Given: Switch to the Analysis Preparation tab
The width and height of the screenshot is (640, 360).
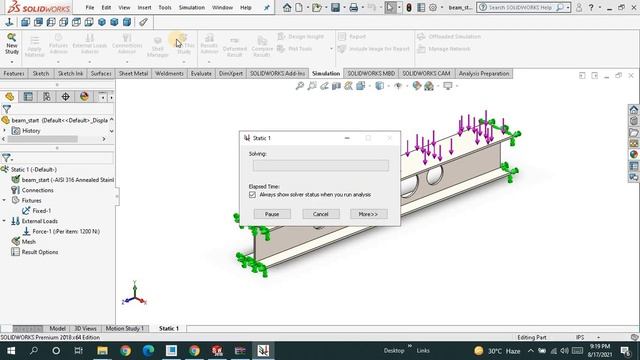Looking at the screenshot, I should click(484, 73).
